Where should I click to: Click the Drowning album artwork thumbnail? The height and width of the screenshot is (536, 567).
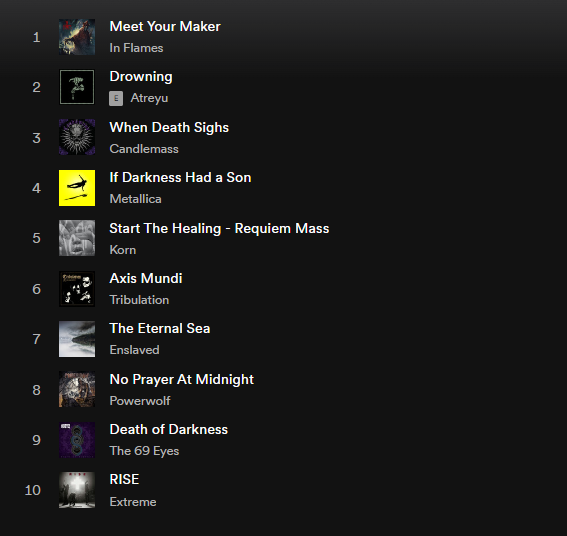77,87
